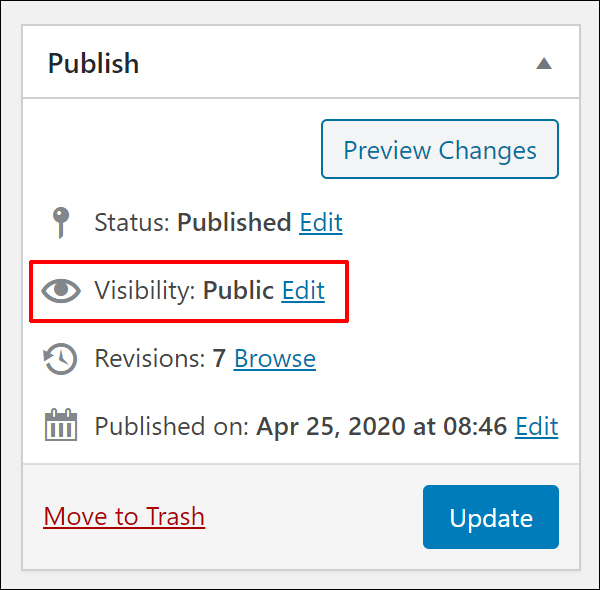Click the Status label text
This screenshot has width=600, height=590.
(132, 222)
